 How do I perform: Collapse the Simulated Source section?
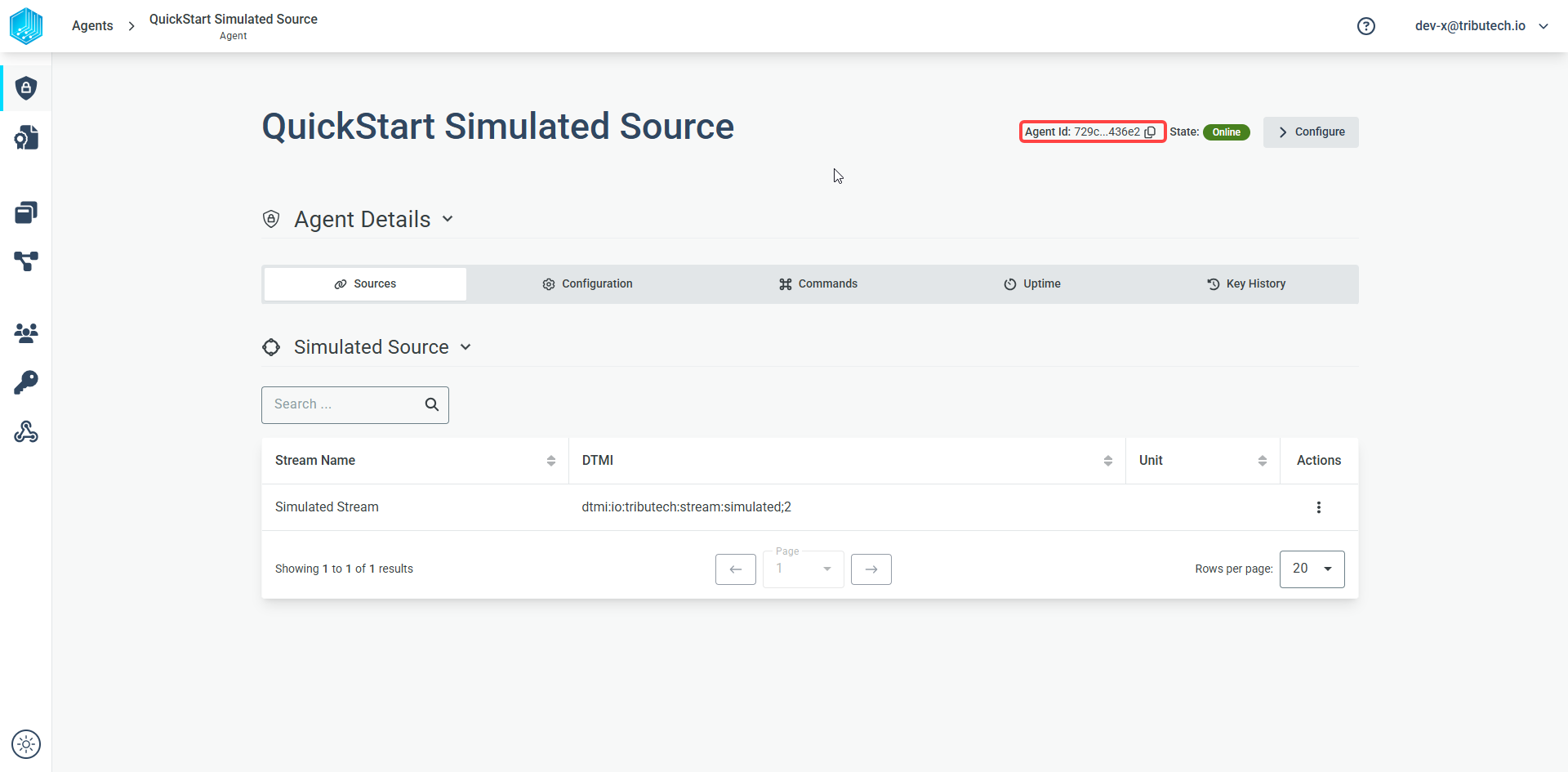(x=465, y=347)
